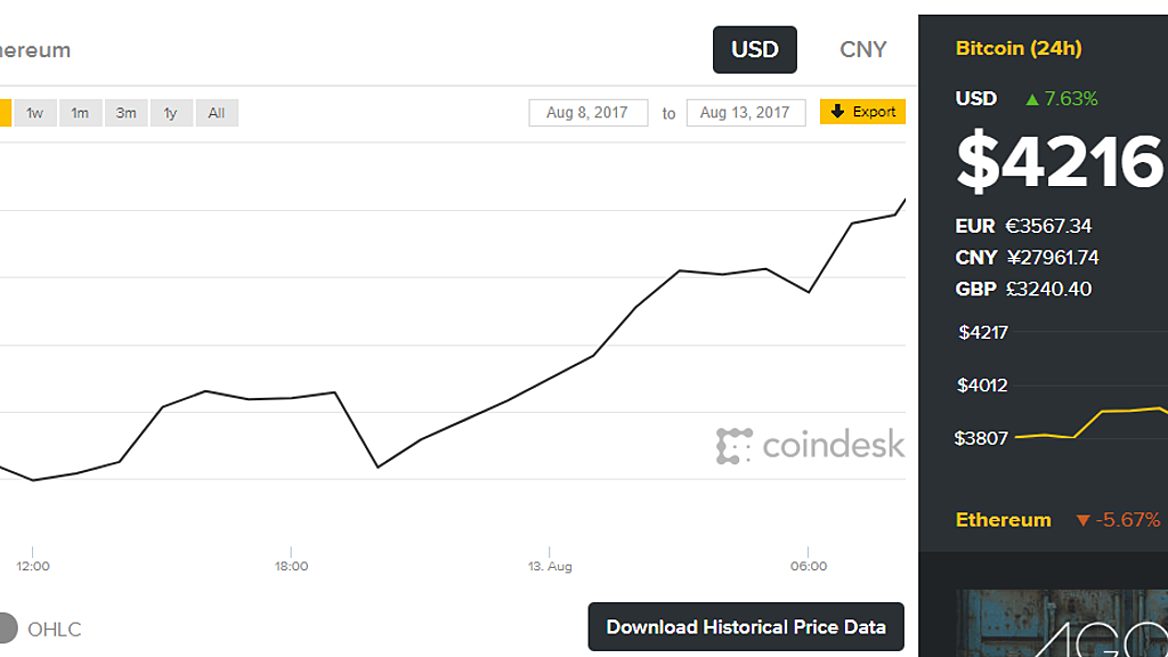Show the 1y time range
This screenshot has height=657, width=1168.
coord(171,113)
